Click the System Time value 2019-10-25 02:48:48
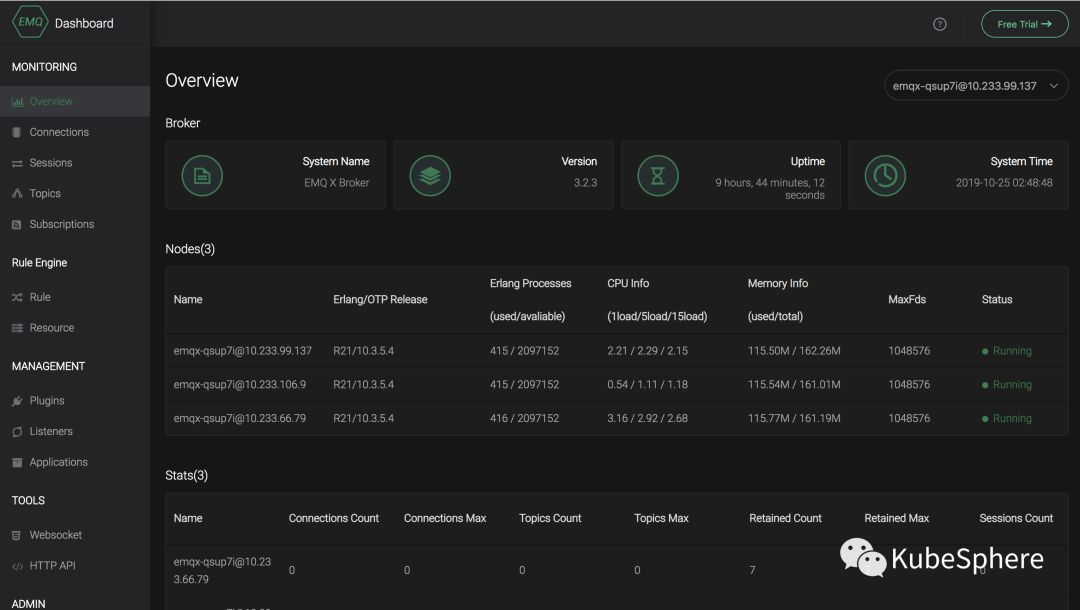The height and width of the screenshot is (610, 1080). [1004, 183]
